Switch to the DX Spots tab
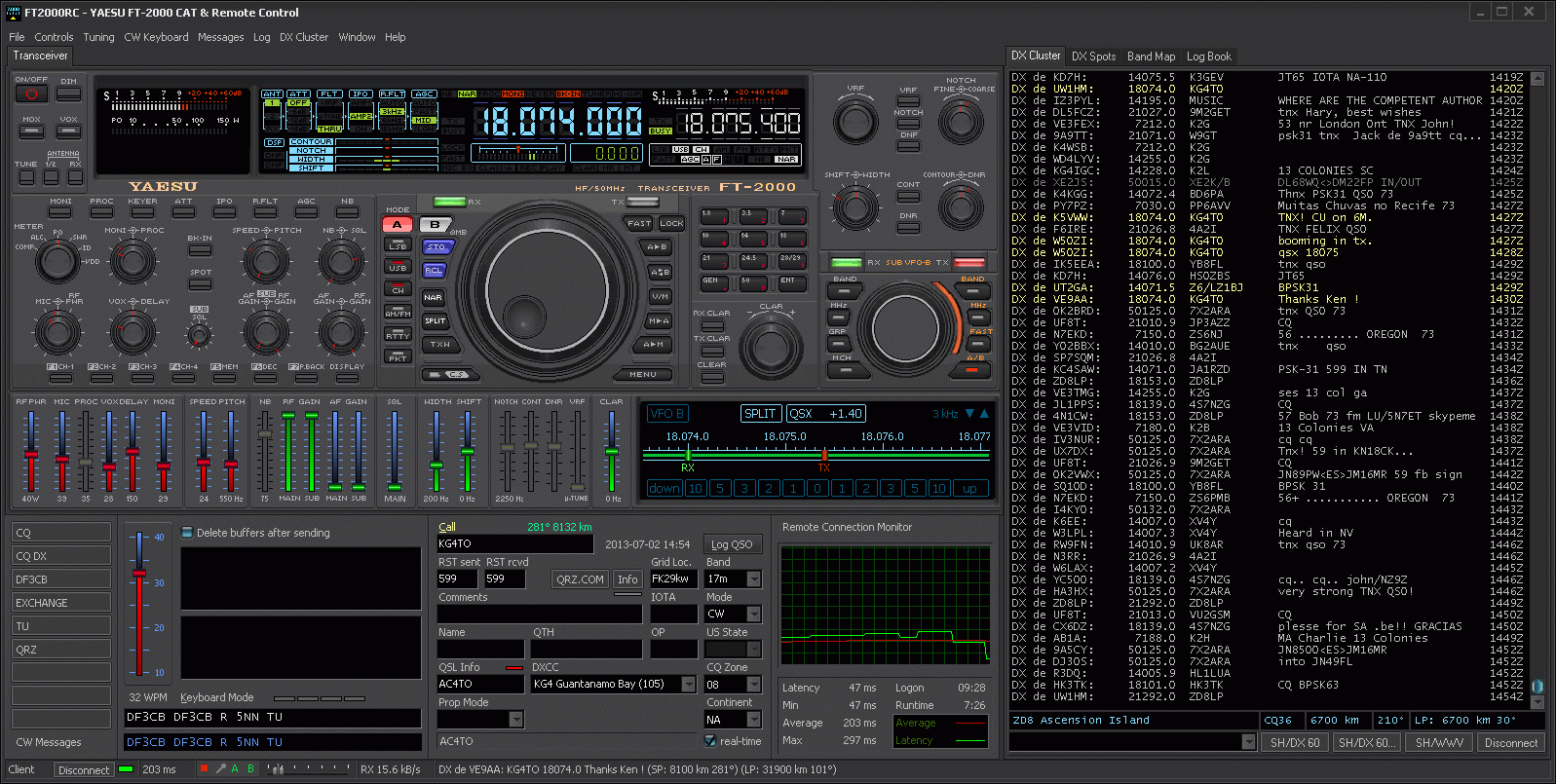Viewport: 1556px width, 784px height. coord(1093,56)
